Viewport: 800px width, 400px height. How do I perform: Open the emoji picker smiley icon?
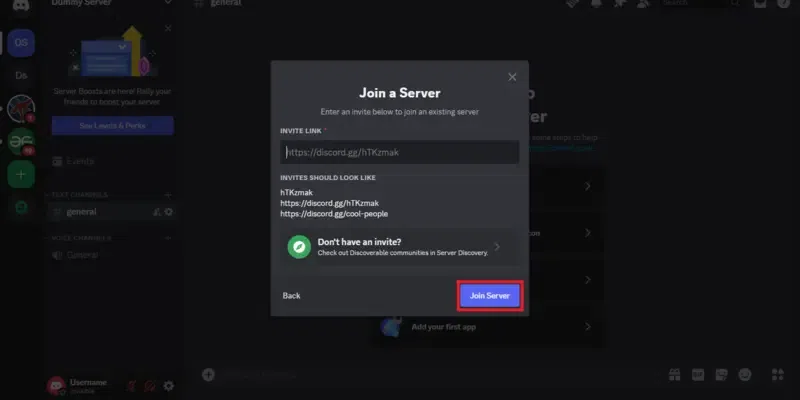[745, 375]
